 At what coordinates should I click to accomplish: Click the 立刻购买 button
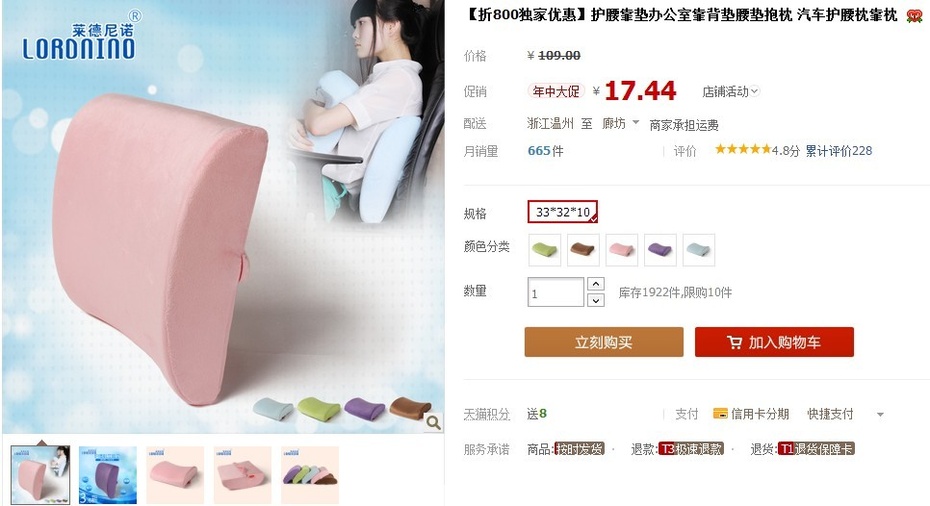(604, 342)
